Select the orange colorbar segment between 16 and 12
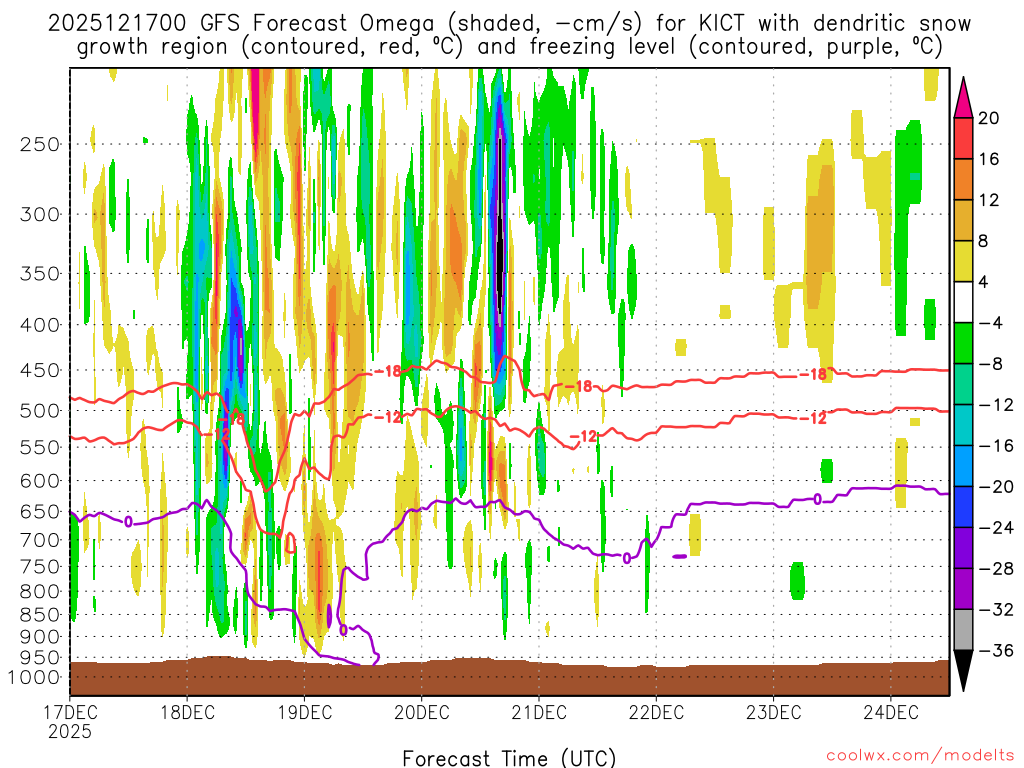 point(963,180)
